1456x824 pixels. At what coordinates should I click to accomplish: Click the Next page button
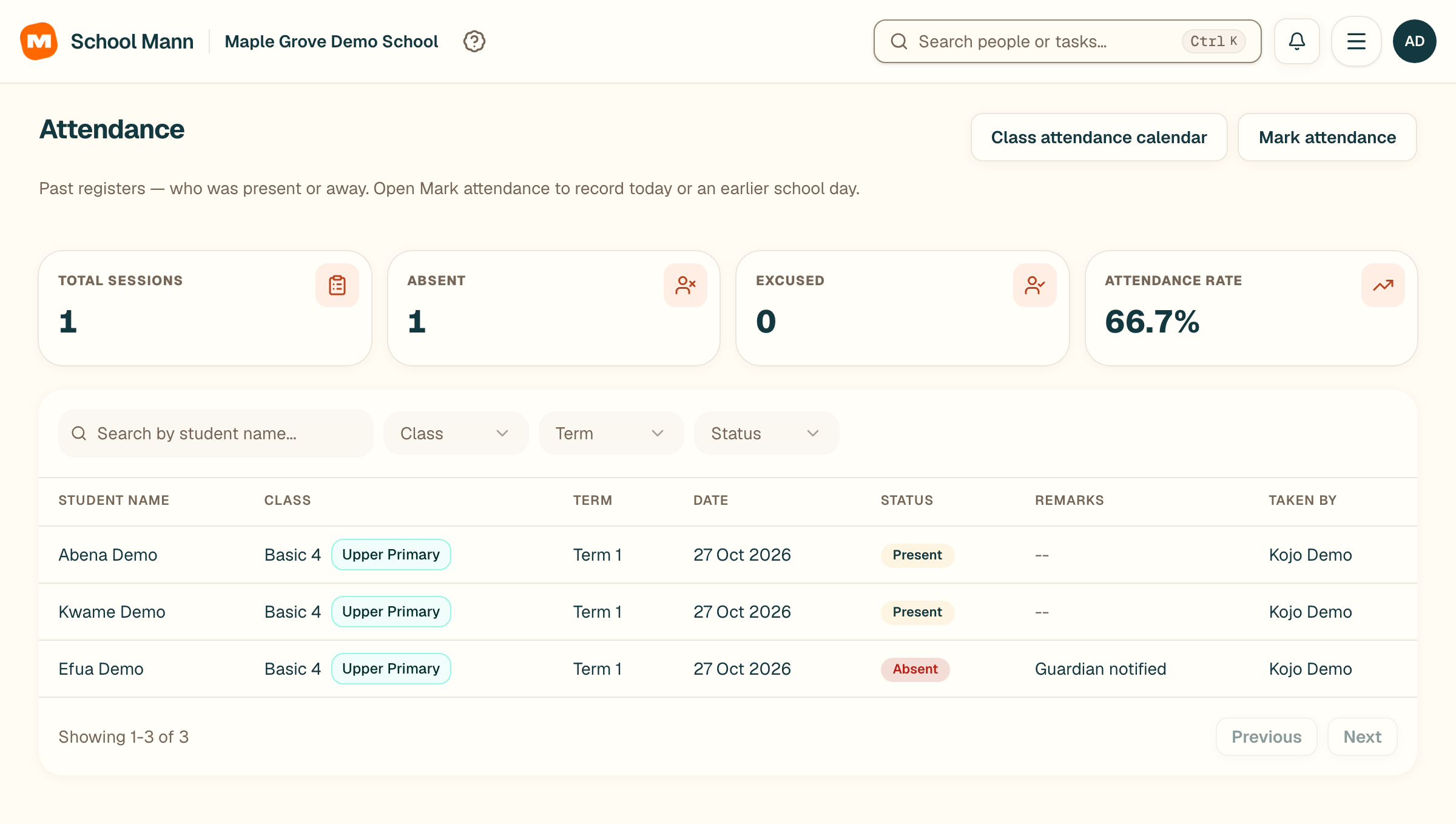(x=1363, y=737)
